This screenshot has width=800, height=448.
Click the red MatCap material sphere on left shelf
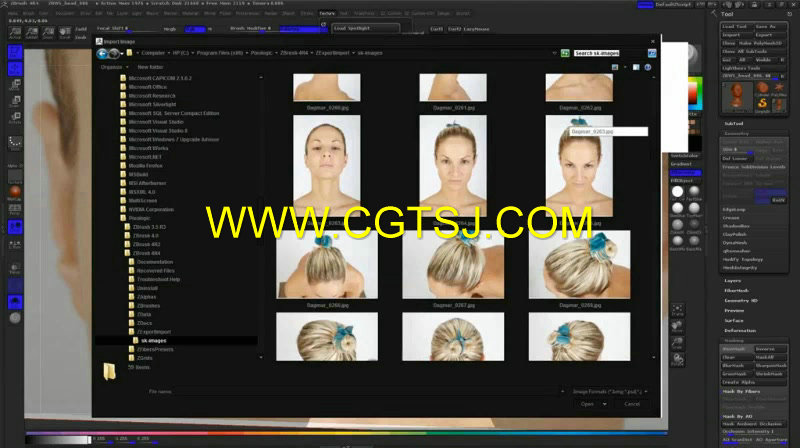point(15,193)
